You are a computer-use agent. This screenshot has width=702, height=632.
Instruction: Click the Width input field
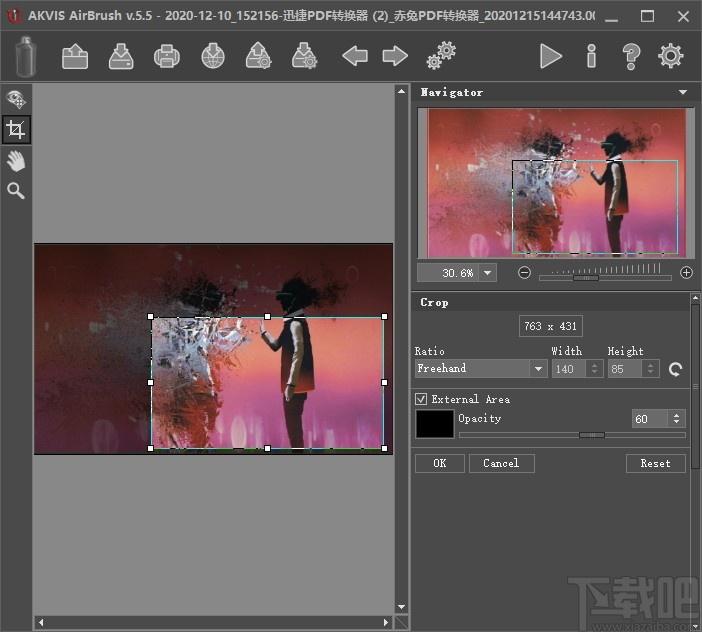[x=569, y=369]
